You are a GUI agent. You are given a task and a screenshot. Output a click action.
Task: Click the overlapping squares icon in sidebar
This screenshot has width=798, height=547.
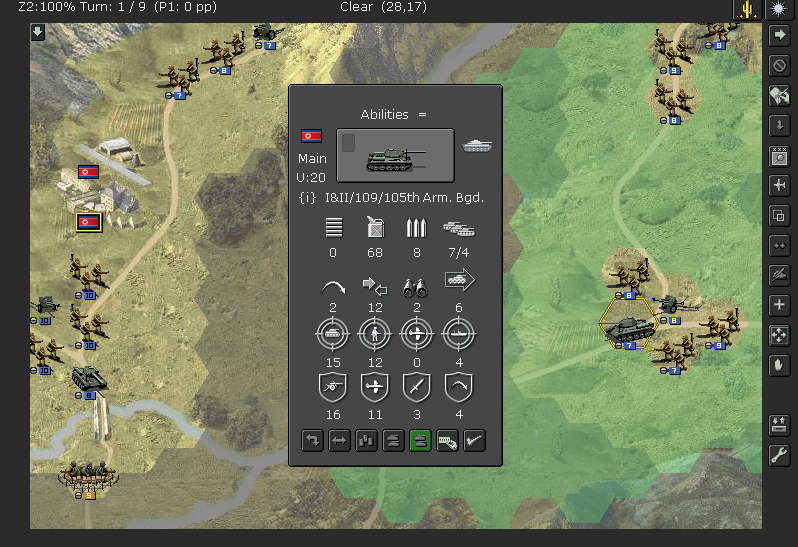(x=779, y=216)
